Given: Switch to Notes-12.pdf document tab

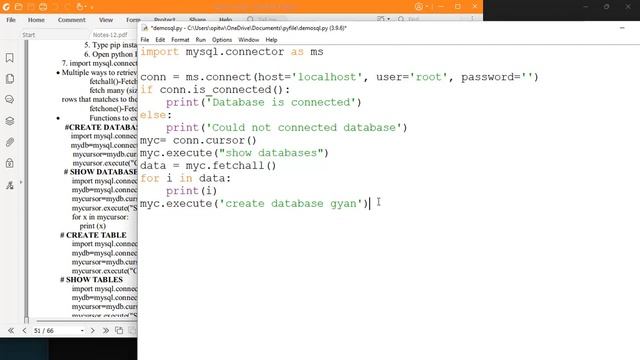Looking at the screenshot, I should click(110, 35).
